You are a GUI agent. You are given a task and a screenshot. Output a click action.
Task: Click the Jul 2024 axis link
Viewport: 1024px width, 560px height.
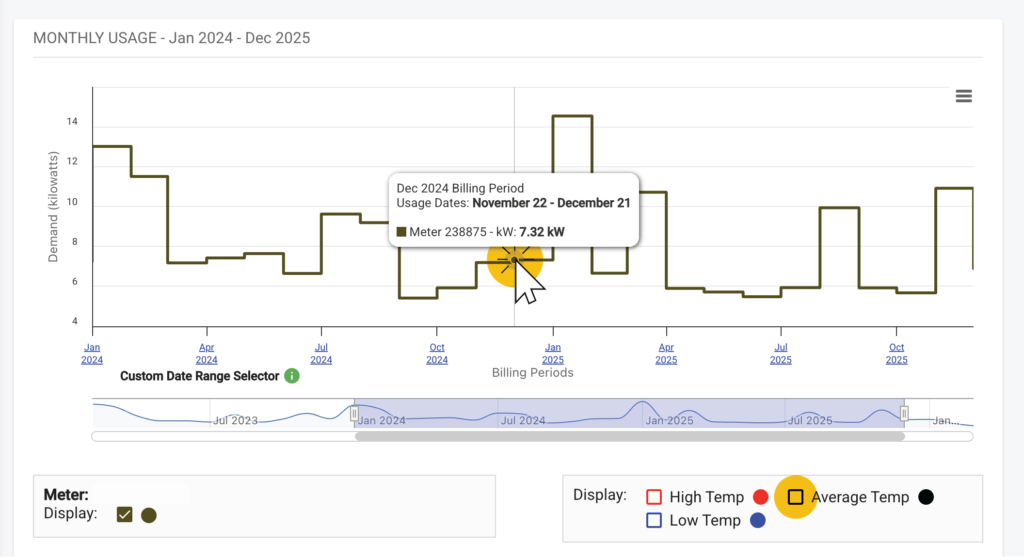point(321,353)
